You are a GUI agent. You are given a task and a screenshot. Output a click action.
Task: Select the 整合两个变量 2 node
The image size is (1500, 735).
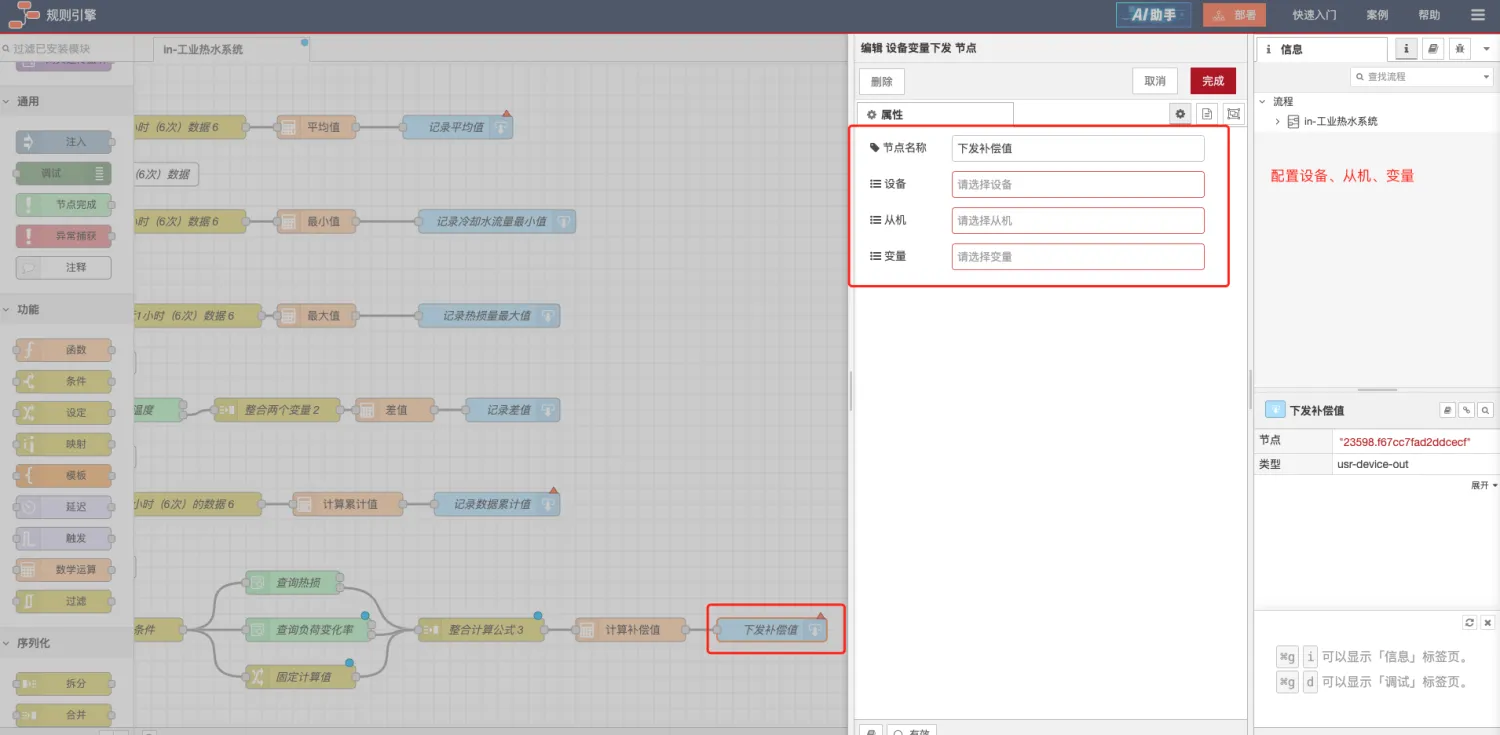(277, 409)
